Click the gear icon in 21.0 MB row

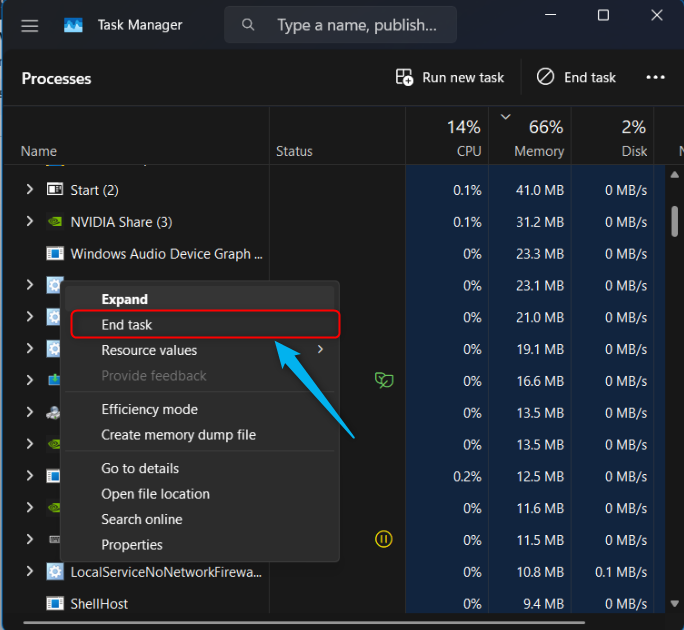[53, 317]
